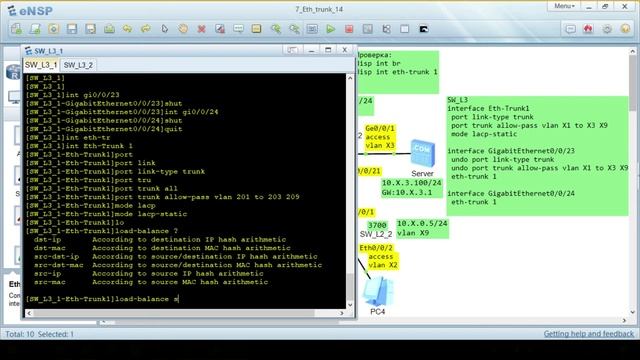Select the PC4 device on canvas
This screenshot has width=640, height=360.
[378, 292]
